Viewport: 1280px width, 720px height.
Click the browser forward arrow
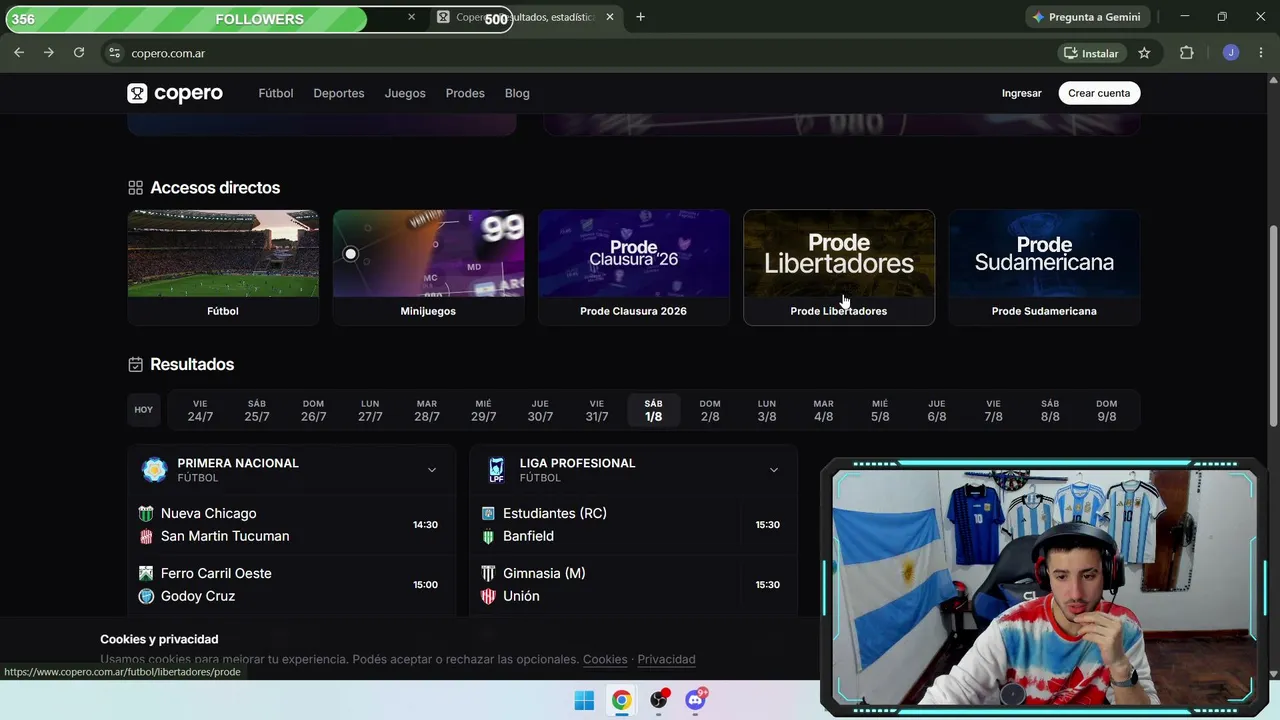(x=49, y=53)
